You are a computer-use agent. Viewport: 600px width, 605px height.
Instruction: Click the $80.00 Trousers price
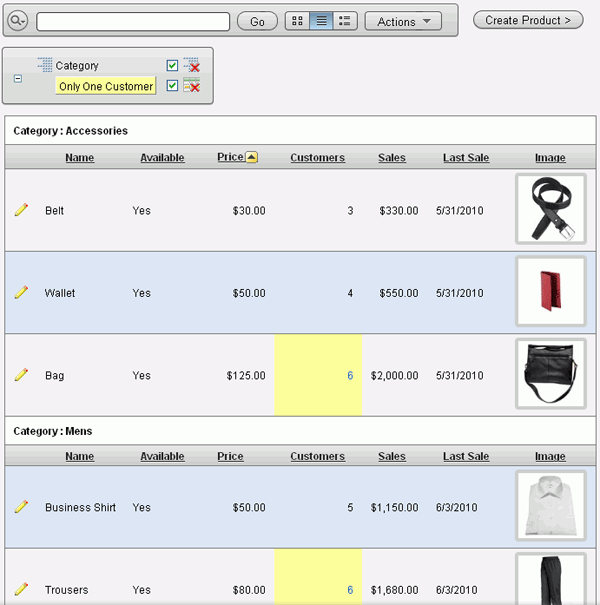(249, 590)
